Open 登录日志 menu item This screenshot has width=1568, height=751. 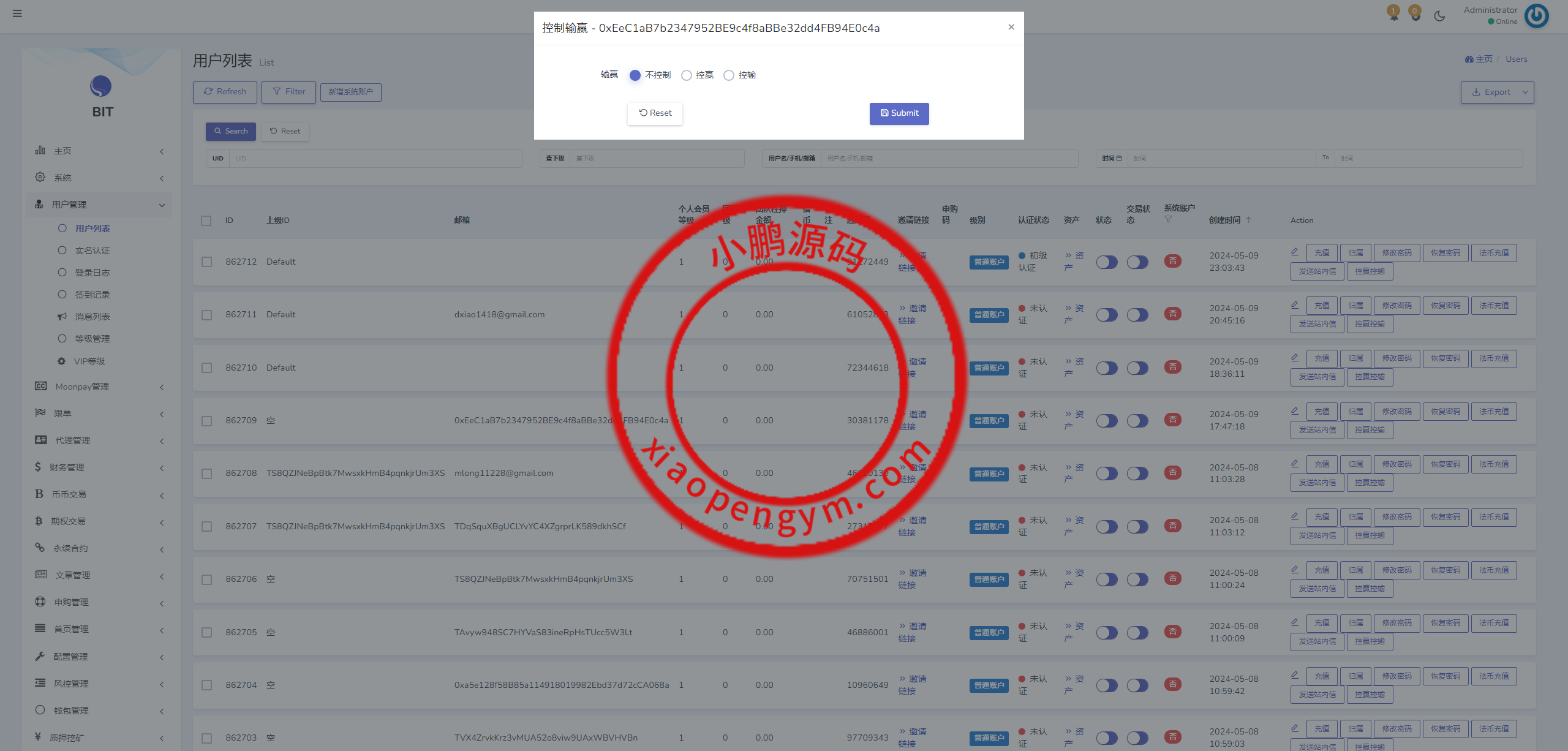coord(92,273)
